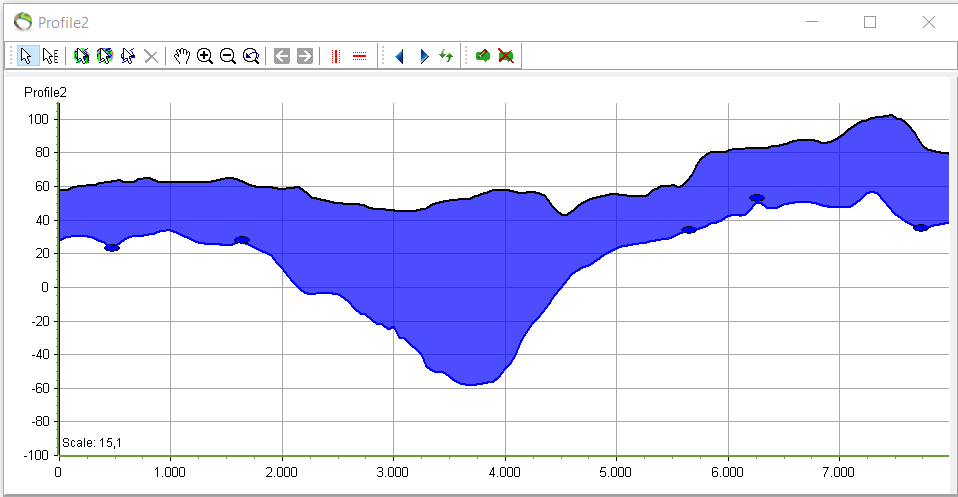Toggle the red vertical lines tool
Image resolution: width=958 pixels, height=497 pixels.
point(335,56)
